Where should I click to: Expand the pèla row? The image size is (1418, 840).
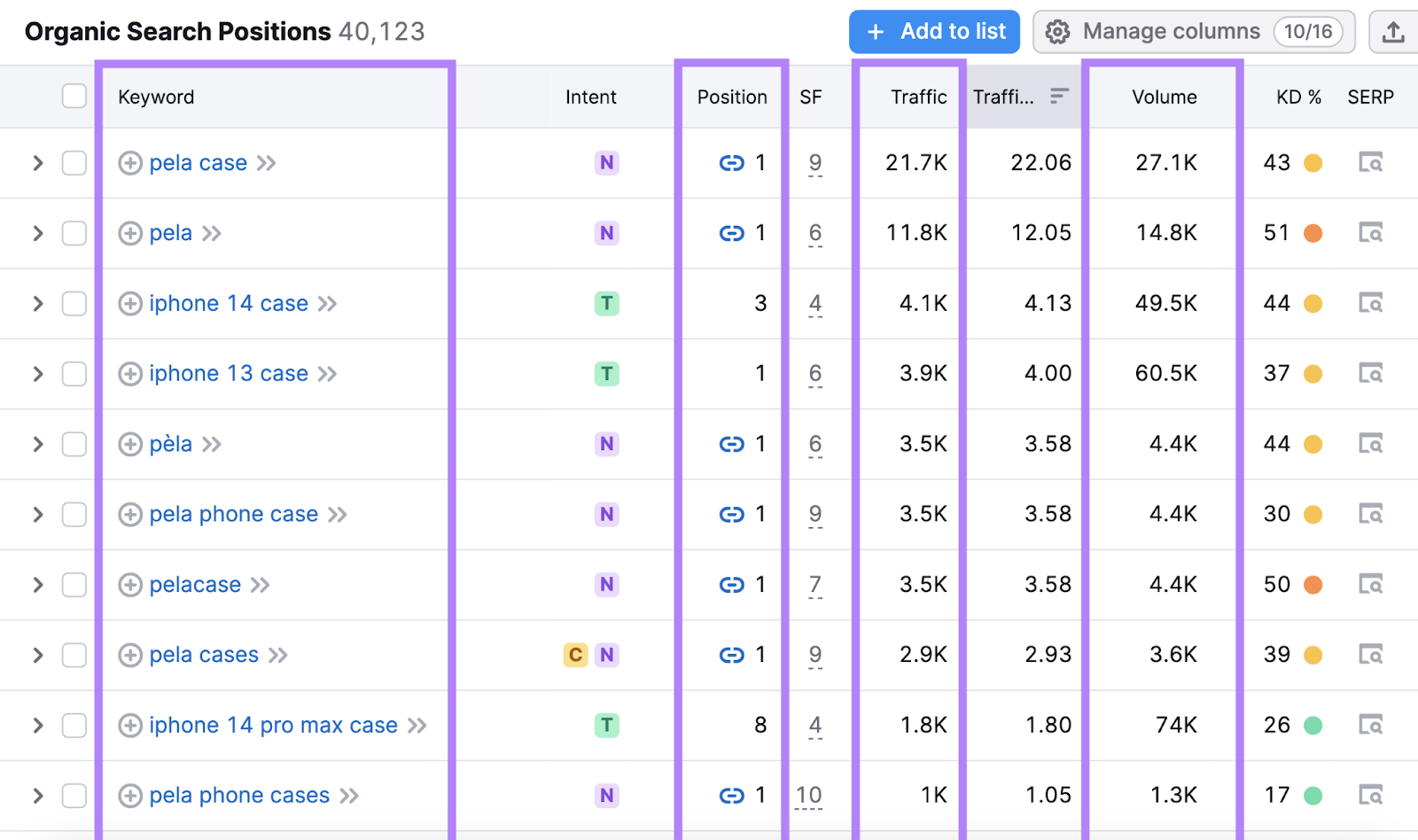click(x=37, y=444)
